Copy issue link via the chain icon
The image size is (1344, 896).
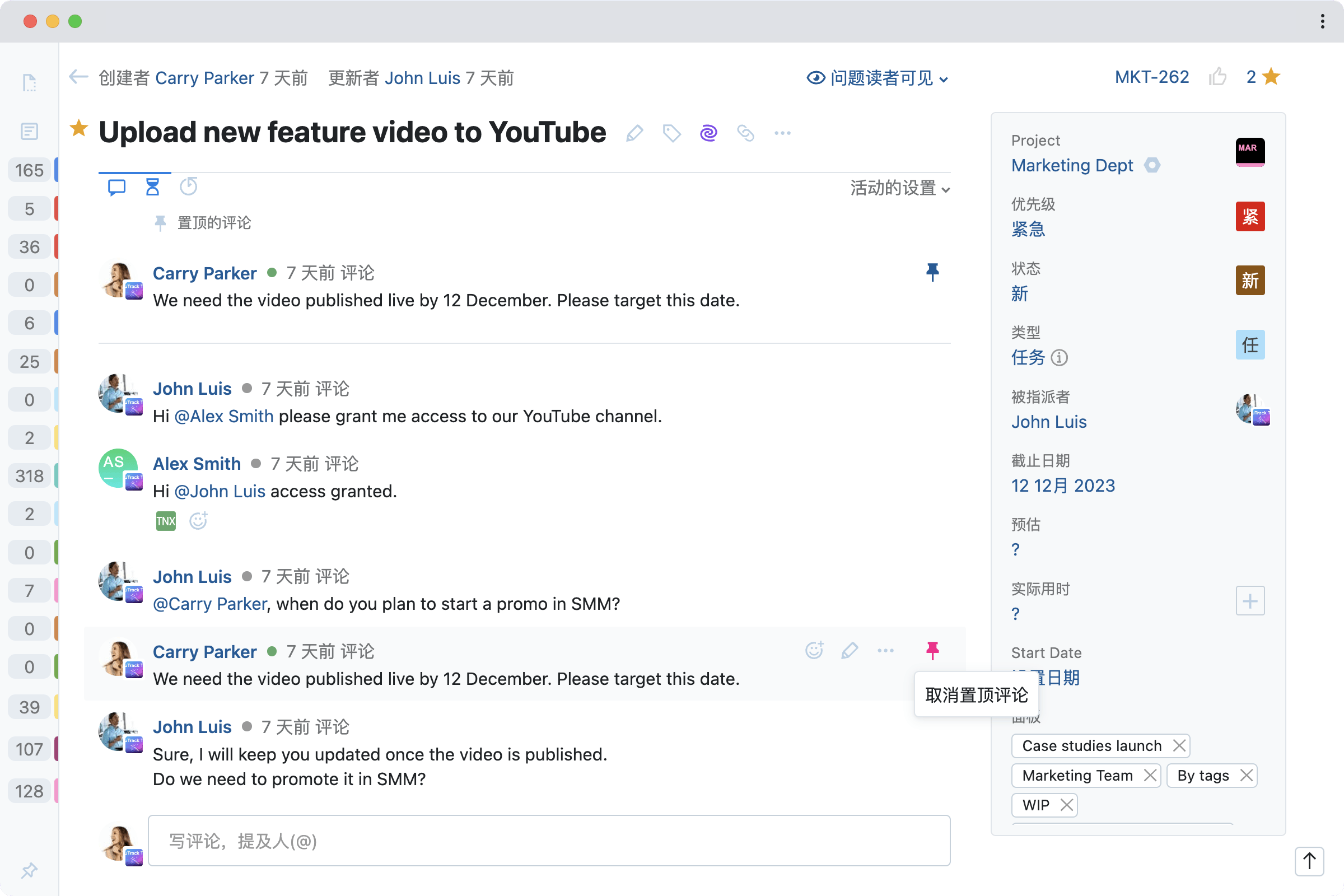coord(745,132)
